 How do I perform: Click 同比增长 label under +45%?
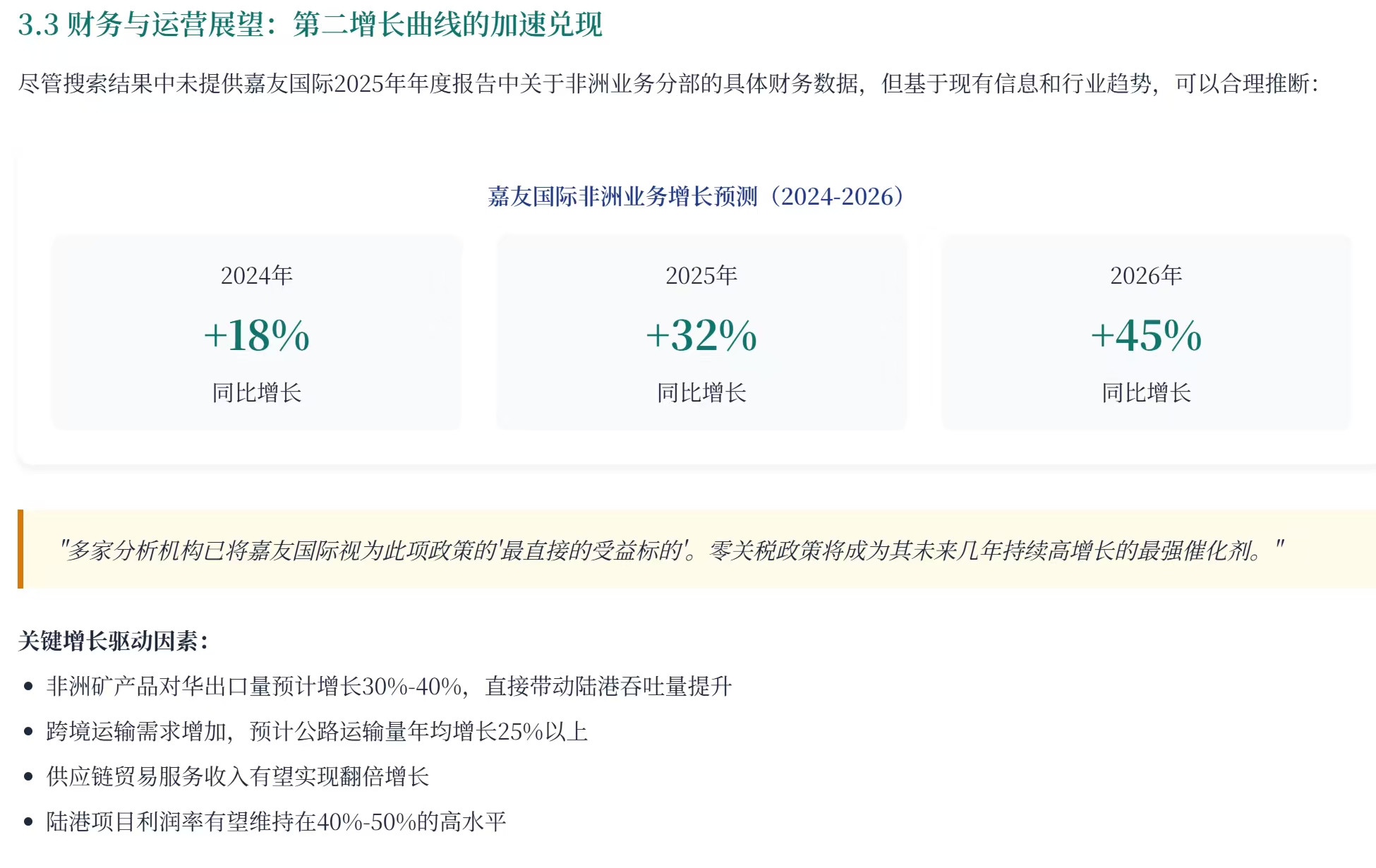click(x=1146, y=393)
